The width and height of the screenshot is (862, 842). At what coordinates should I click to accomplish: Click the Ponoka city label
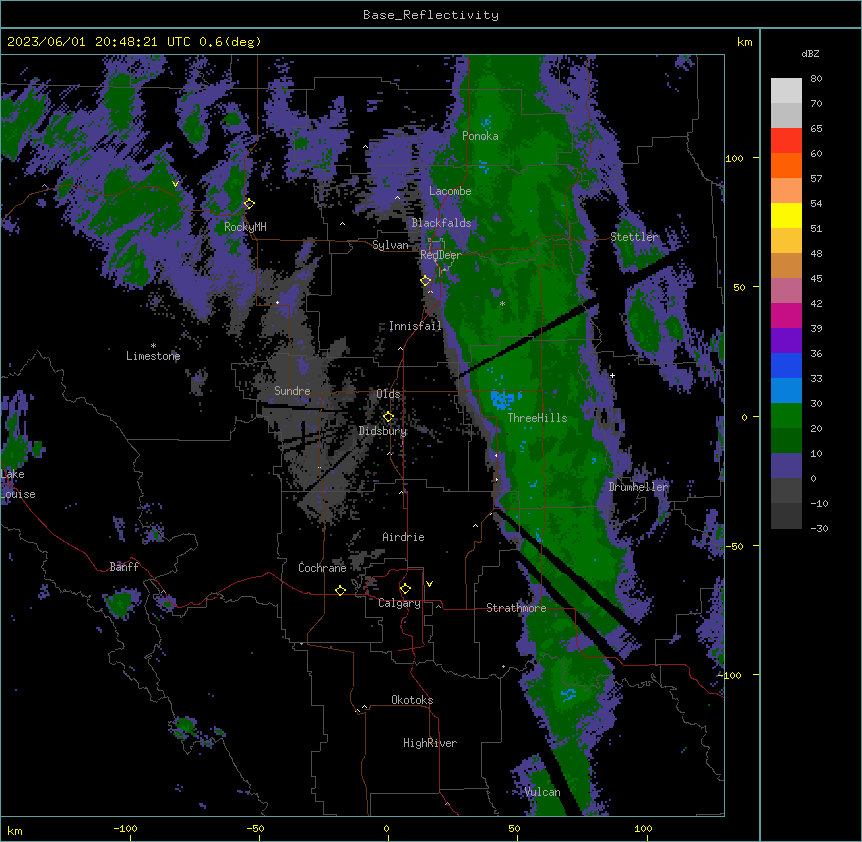480,136
